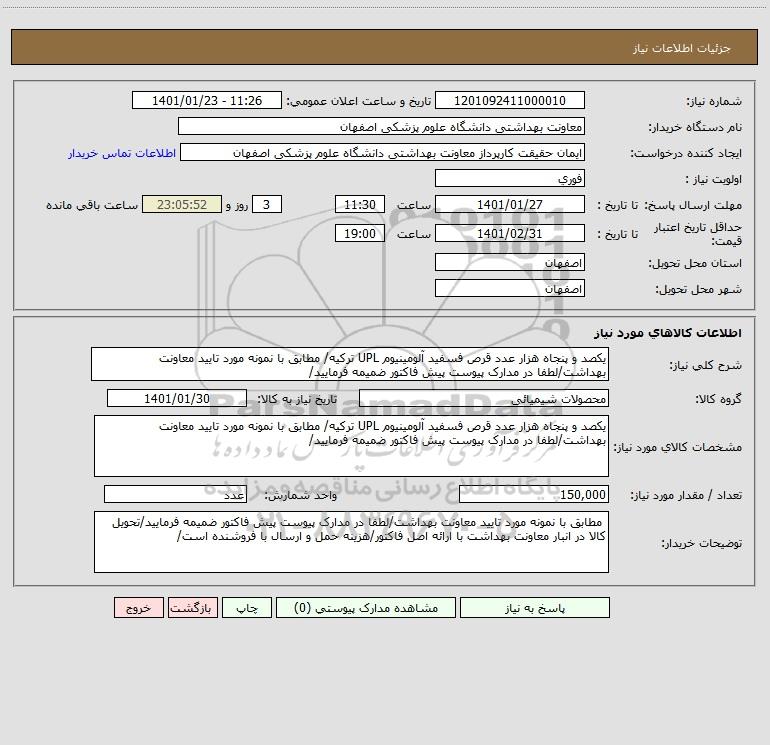This screenshot has width=770, height=745.
Task: Click 'تاریخ و ساعت اعلان عمومی:' label
Action: [x=359, y=101]
